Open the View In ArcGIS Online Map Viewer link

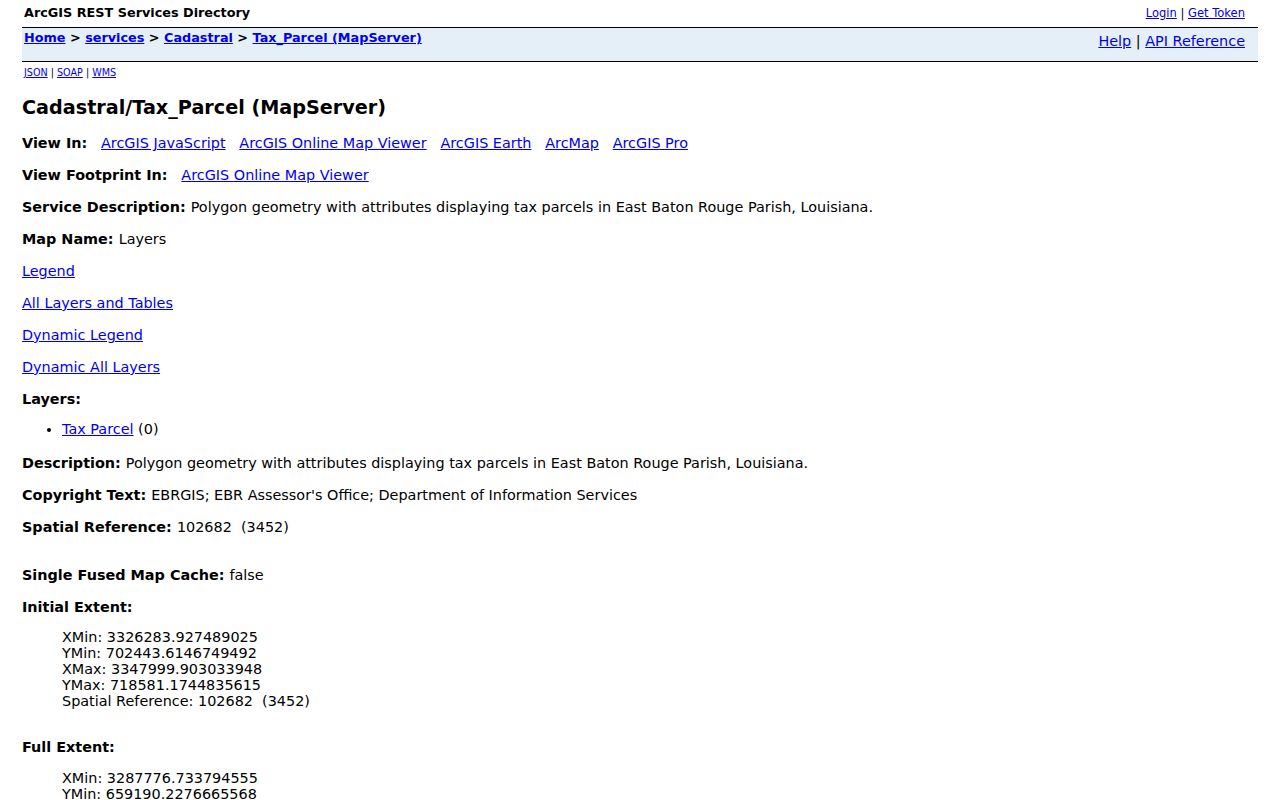(333, 143)
